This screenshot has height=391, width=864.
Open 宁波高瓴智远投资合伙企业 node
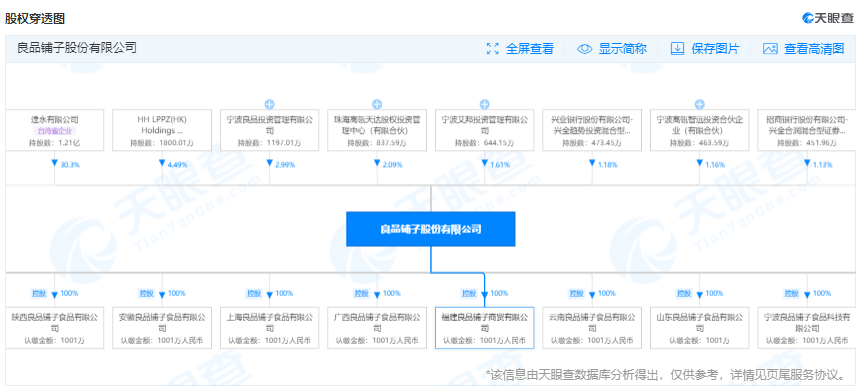[699, 130]
